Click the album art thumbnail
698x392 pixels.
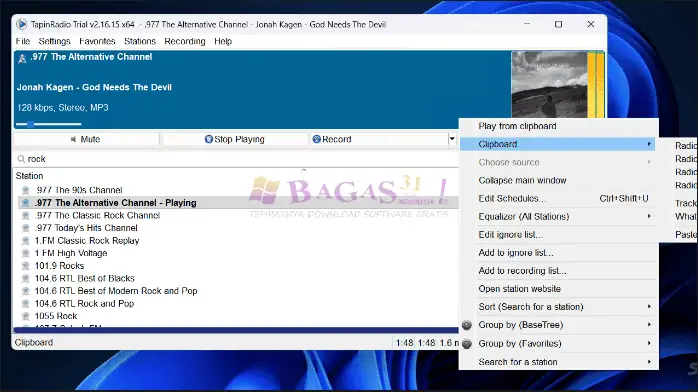pos(549,85)
